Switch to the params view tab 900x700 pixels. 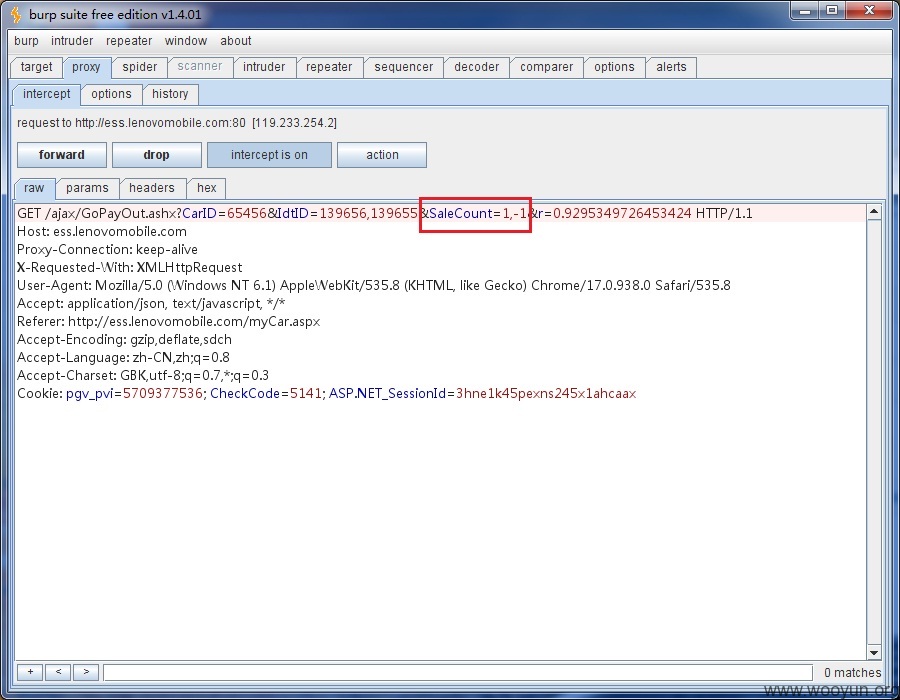(87, 188)
